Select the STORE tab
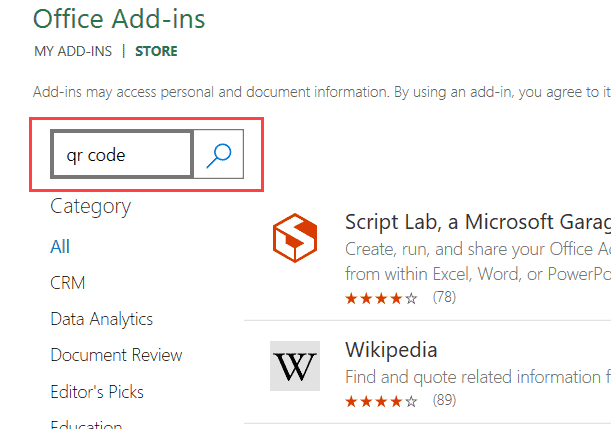611x429 pixels. click(x=157, y=51)
